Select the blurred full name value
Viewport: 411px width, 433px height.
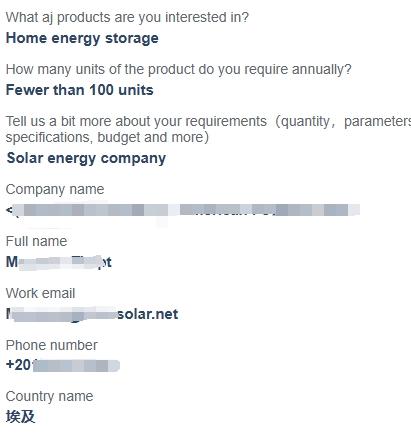[59, 262]
